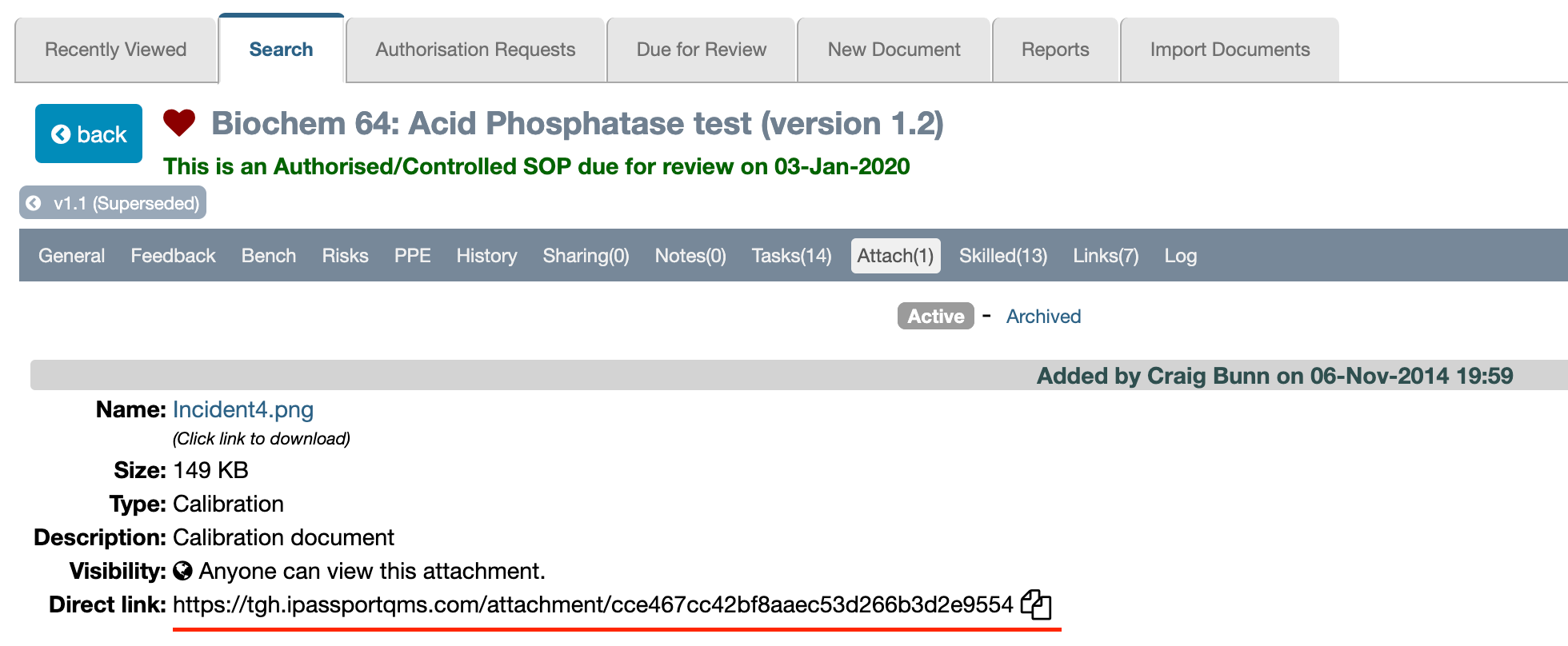Open the direct attachment URL link
1568x646 pixels.
(x=593, y=604)
